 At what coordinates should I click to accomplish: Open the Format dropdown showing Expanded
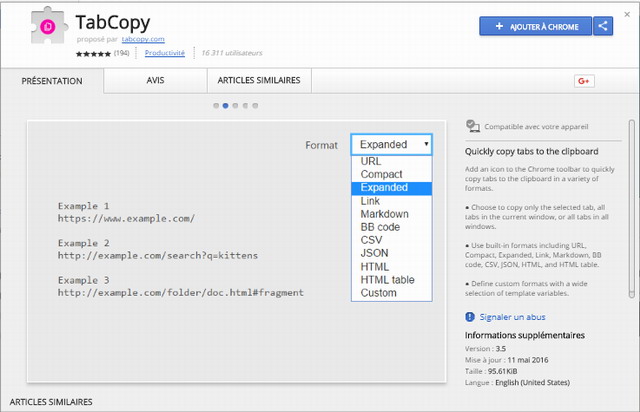(x=391, y=145)
